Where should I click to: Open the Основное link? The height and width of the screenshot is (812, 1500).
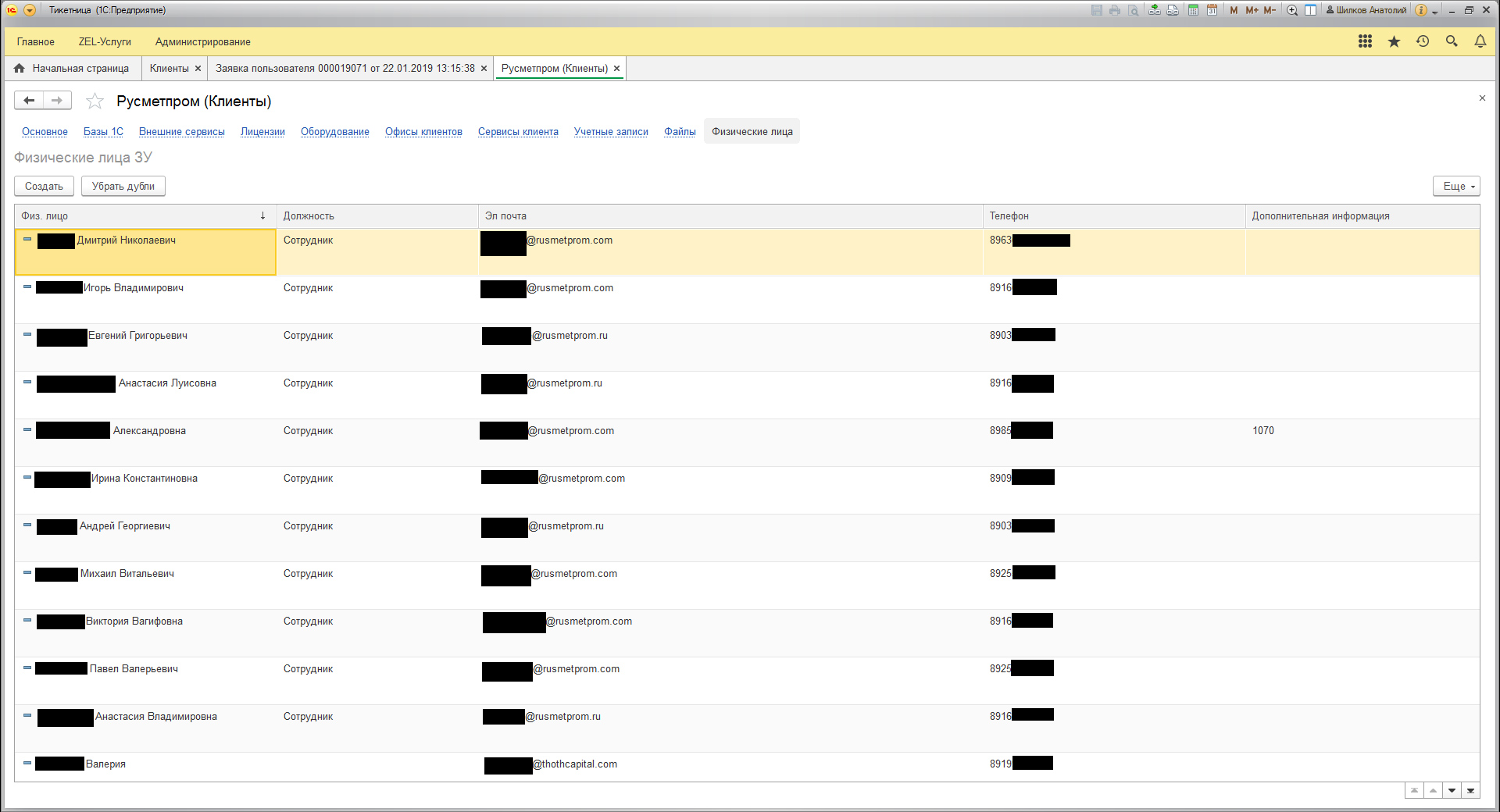[x=45, y=132]
